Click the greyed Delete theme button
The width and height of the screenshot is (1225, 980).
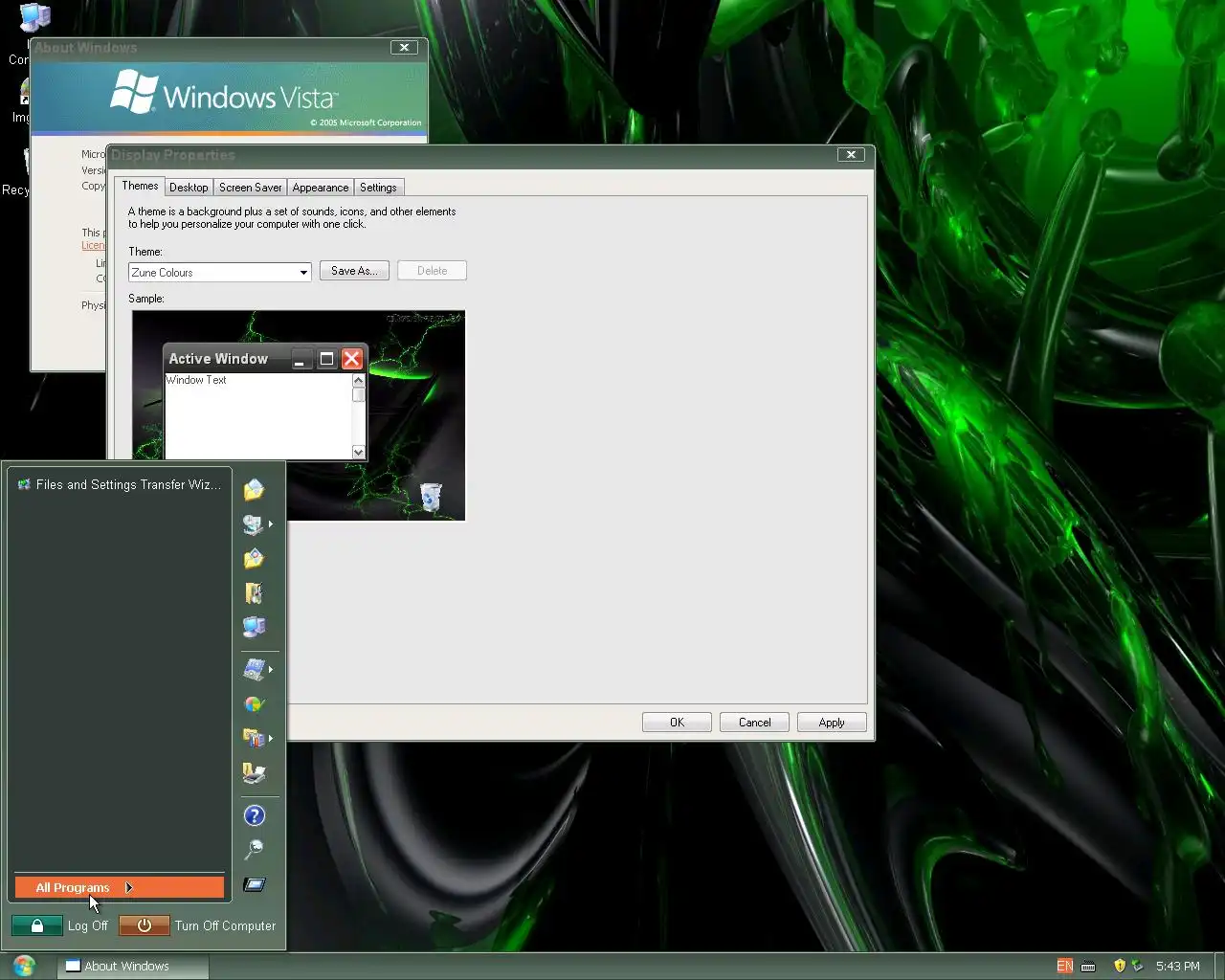click(432, 271)
